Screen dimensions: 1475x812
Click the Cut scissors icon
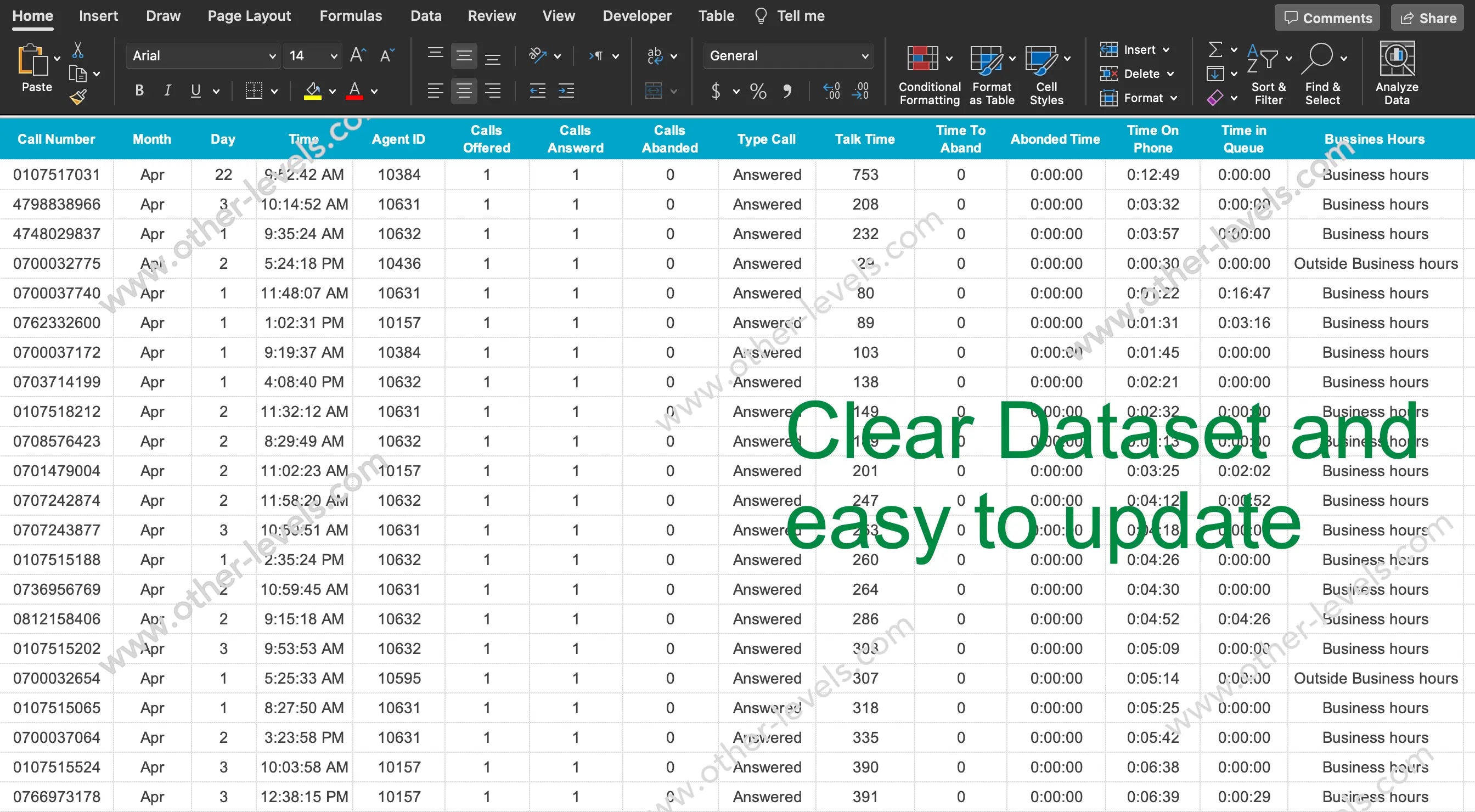pos(78,50)
